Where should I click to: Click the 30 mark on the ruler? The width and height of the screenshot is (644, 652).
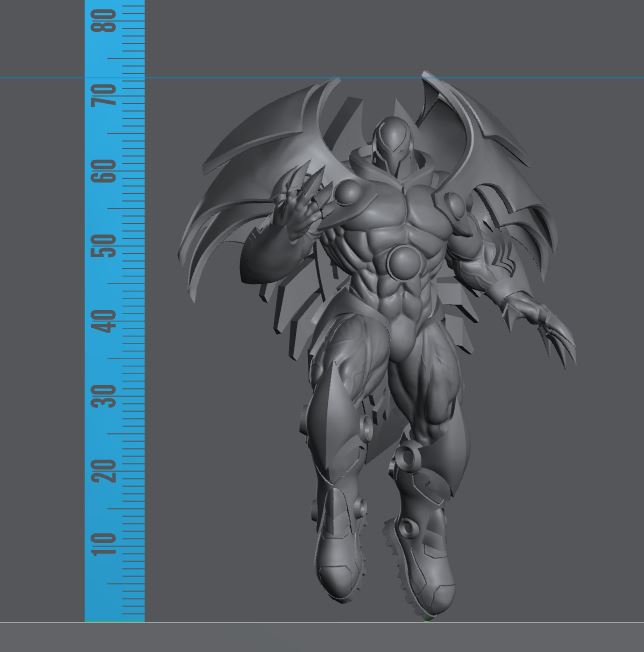[x=104, y=395]
